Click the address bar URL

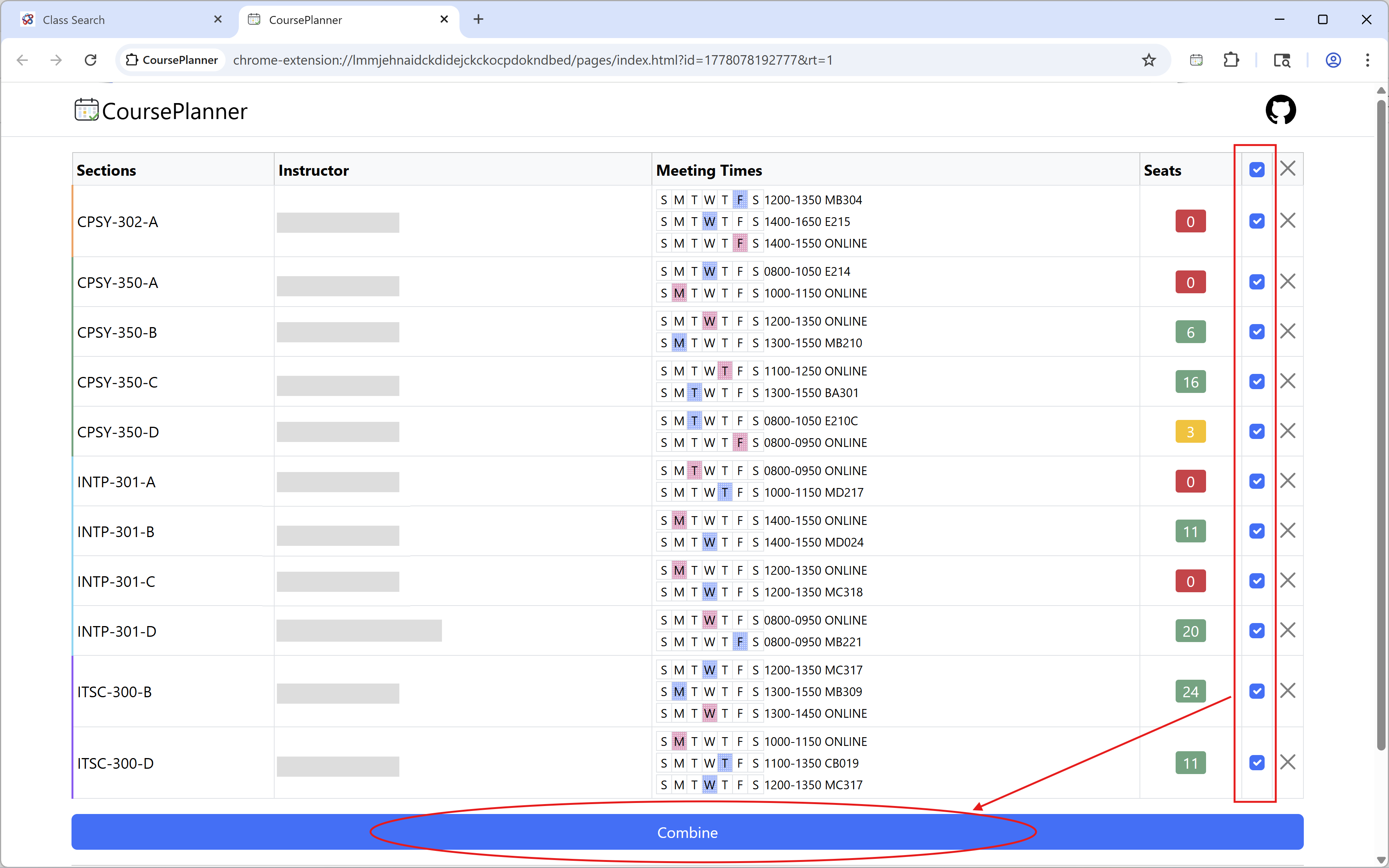(532, 60)
